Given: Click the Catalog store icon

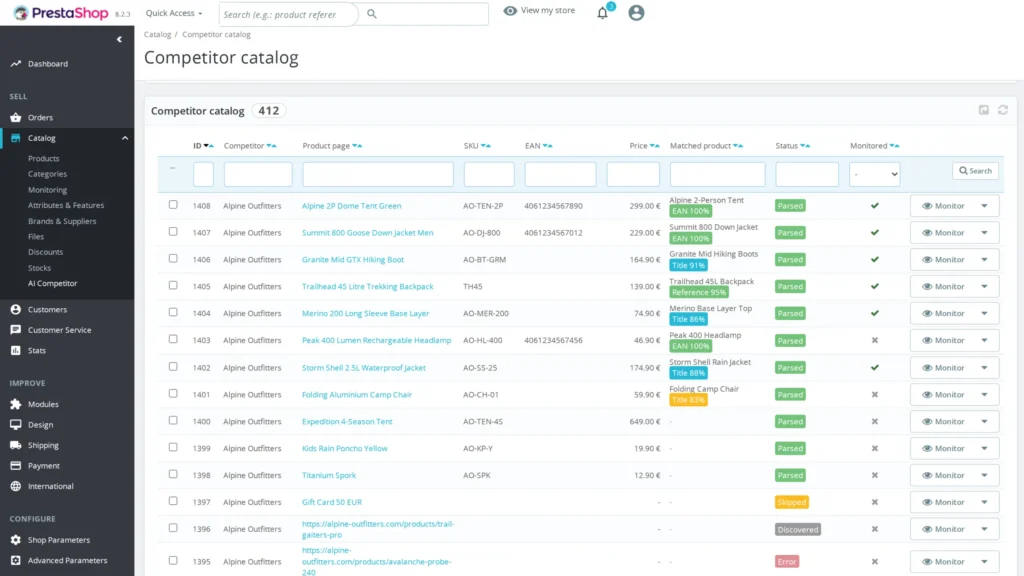Looking at the screenshot, I should tap(16, 138).
